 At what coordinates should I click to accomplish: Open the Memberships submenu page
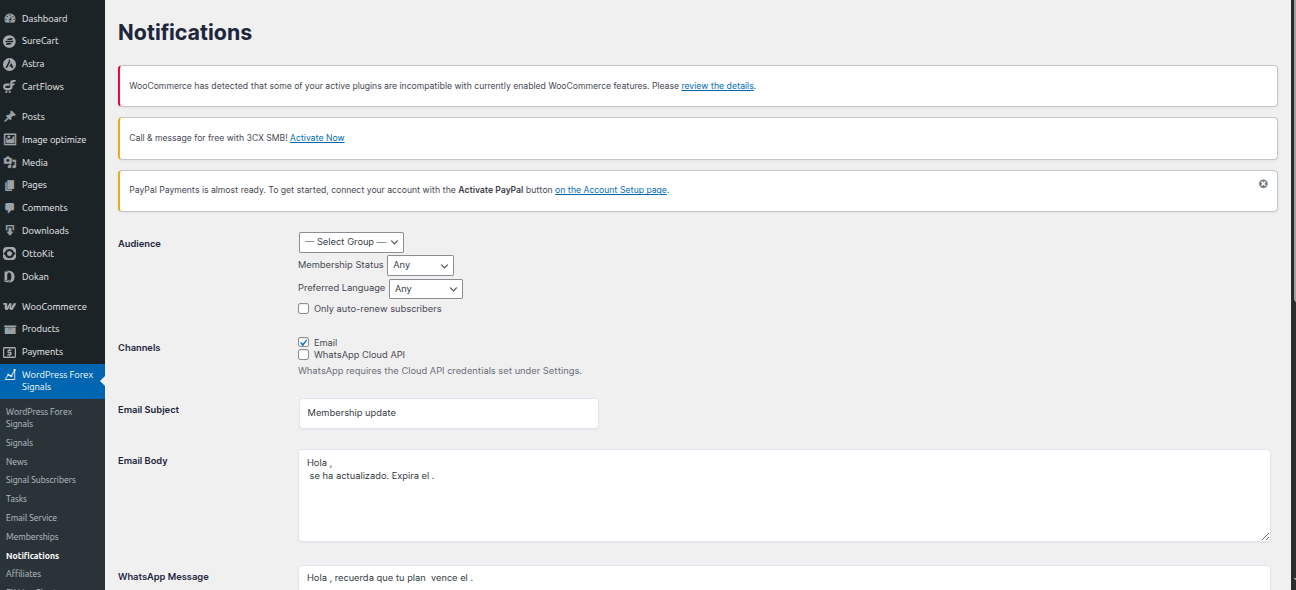(32, 537)
